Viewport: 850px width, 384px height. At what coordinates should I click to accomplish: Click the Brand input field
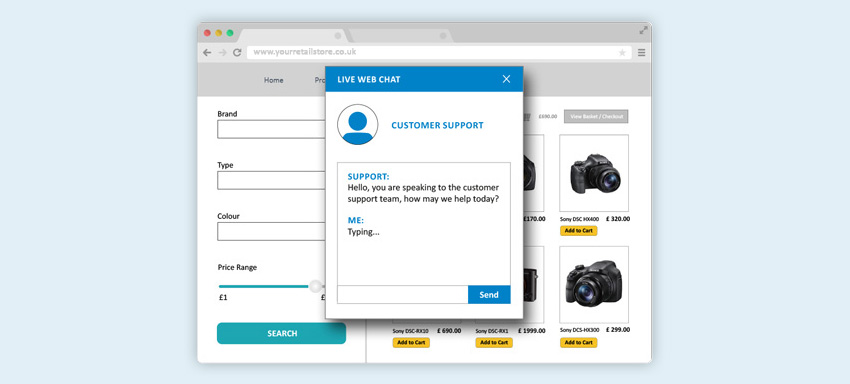[271, 129]
